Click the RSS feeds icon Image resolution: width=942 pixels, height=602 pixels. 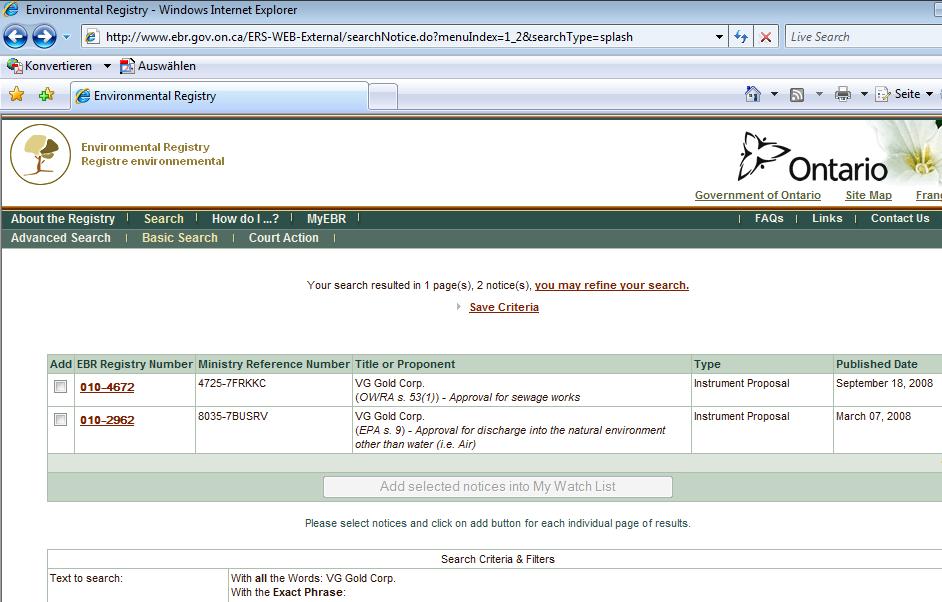coord(797,94)
